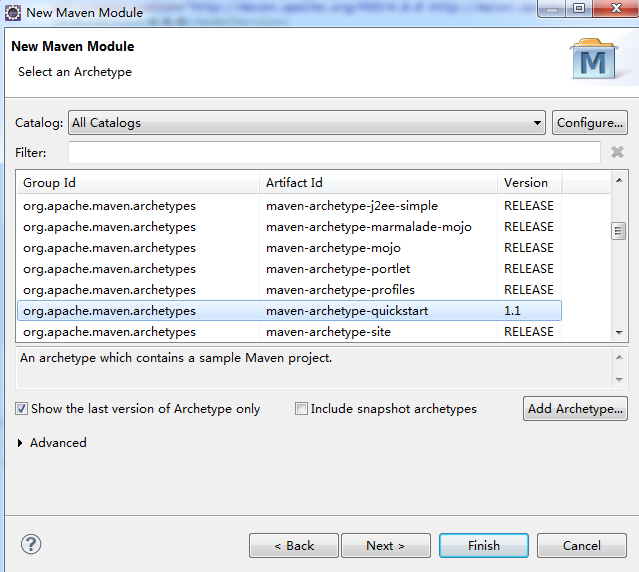
Task: Sort by the Version column header
Action: (529, 183)
